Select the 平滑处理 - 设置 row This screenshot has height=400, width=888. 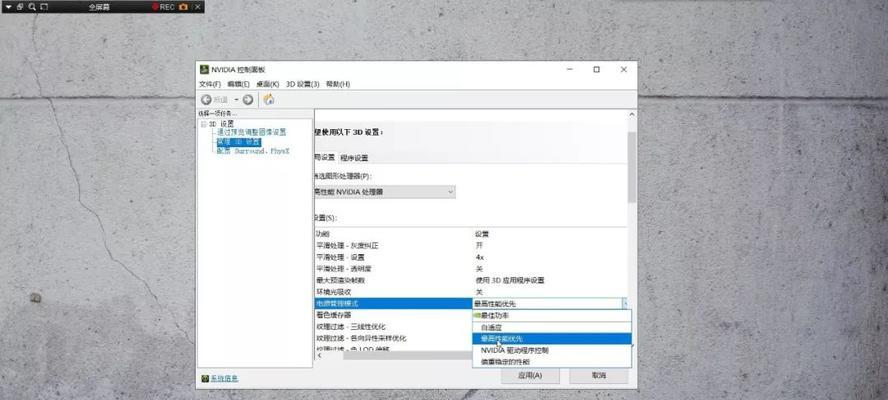click(x=471, y=257)
